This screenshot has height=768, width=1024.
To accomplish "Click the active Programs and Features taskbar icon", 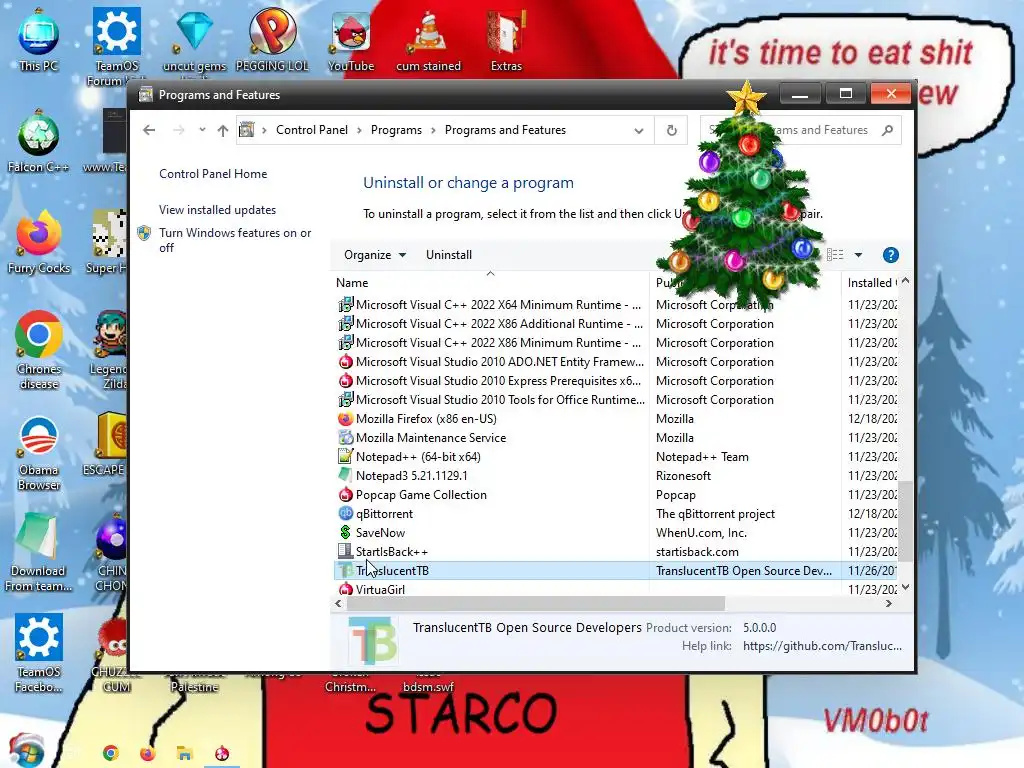I will pyautogui.click(x=222, y=753).
